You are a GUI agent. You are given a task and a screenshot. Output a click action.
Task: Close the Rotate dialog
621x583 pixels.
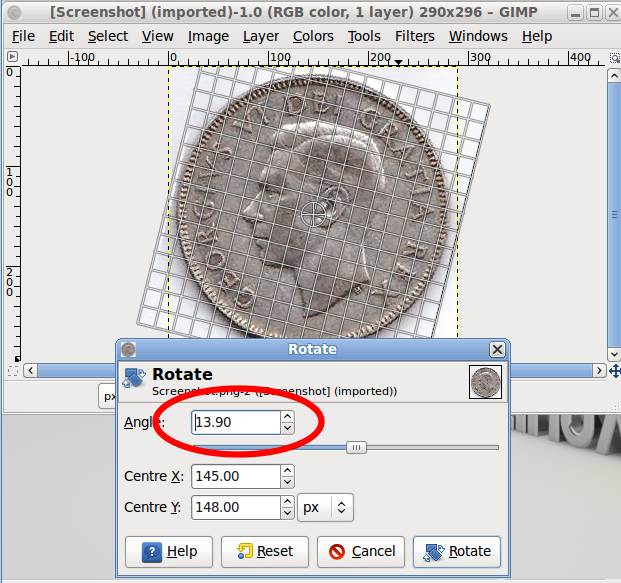tap(497, 349)
